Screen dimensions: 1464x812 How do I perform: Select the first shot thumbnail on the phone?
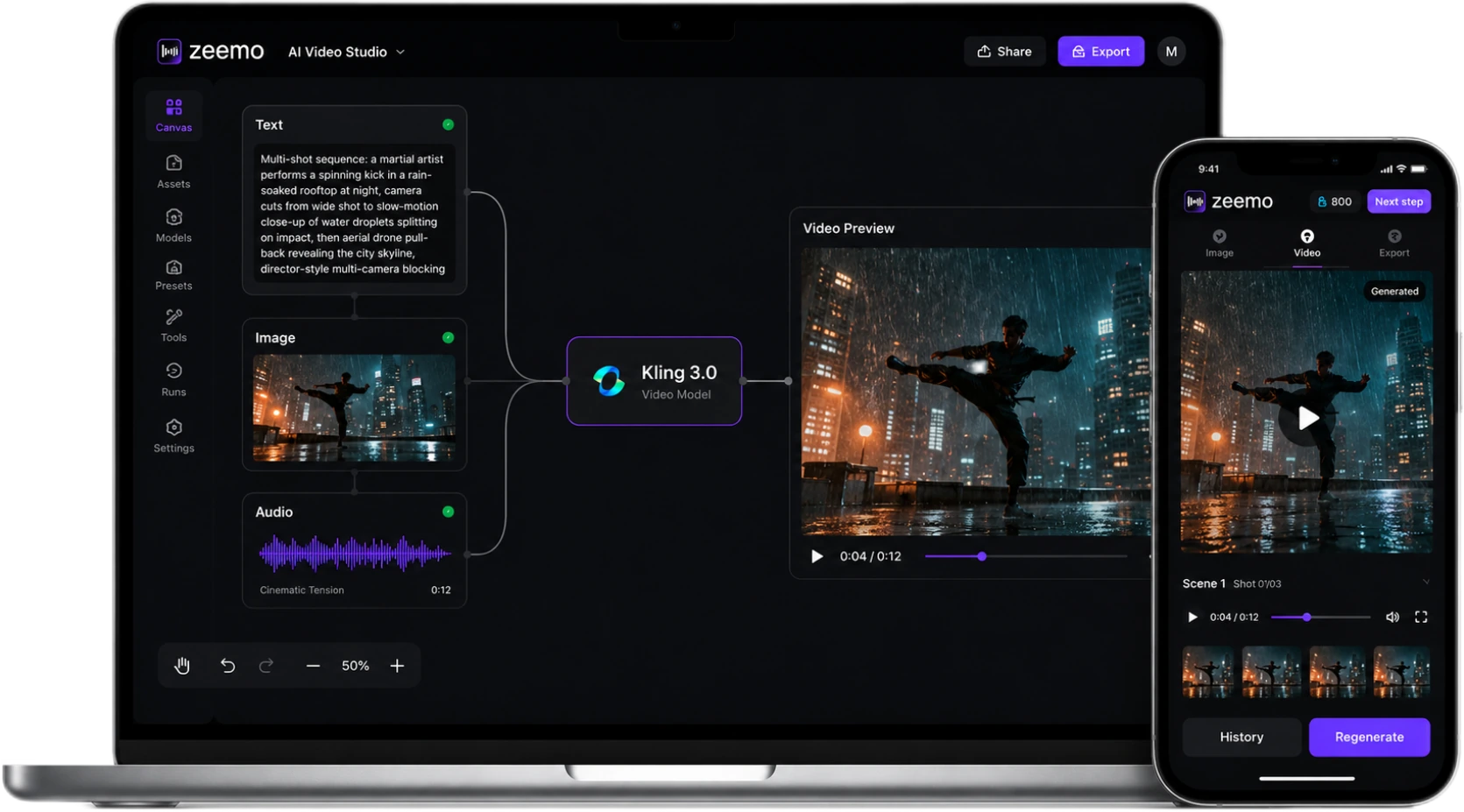pyautogui.click(x=1208, y=672)
